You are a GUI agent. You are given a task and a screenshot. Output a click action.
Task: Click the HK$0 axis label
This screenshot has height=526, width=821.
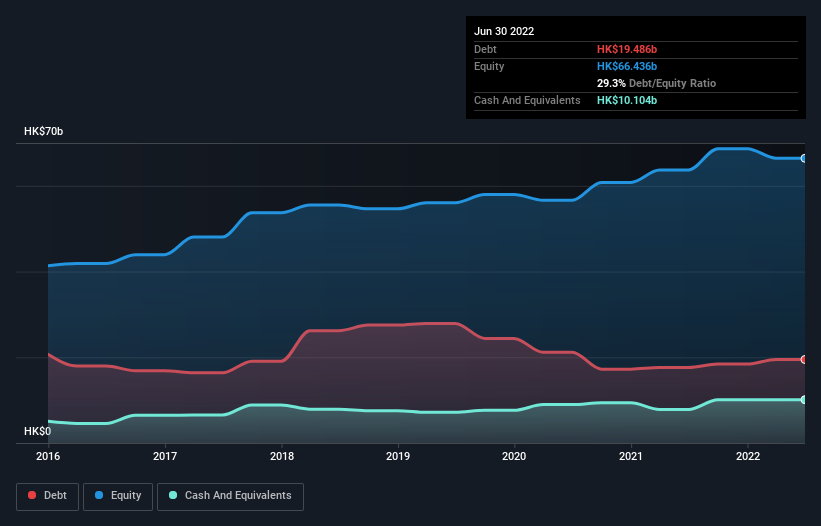coord(38,431)
